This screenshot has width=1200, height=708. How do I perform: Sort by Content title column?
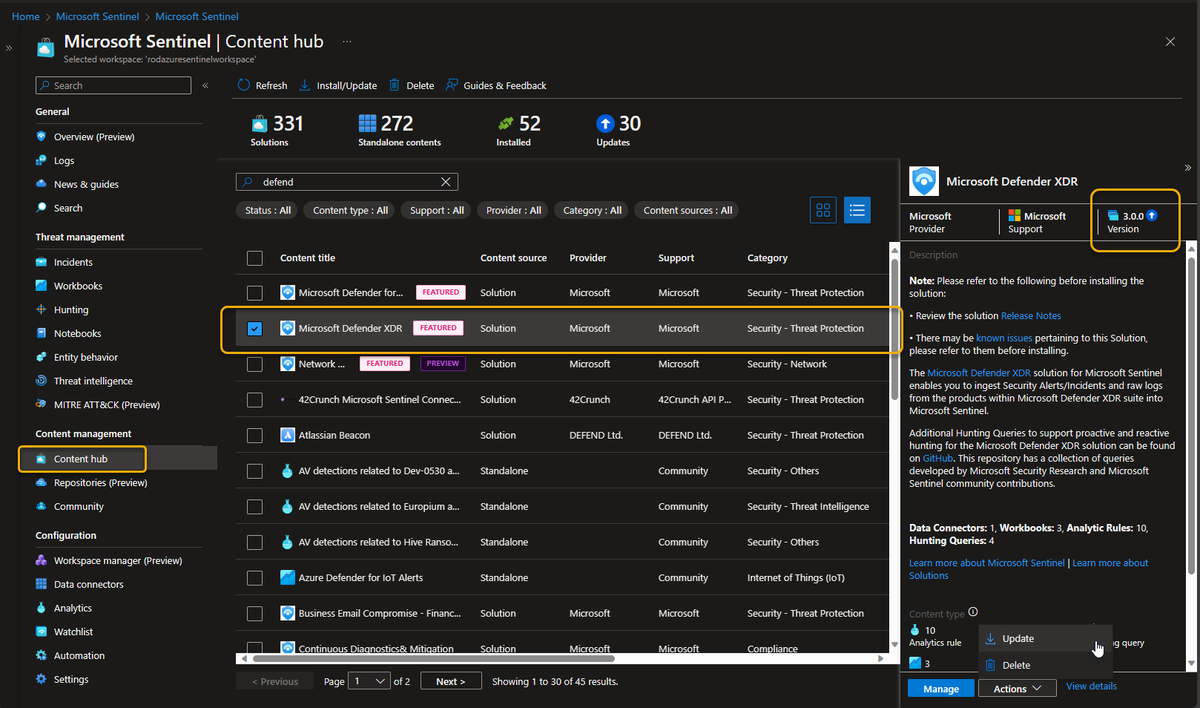(307, 258)
